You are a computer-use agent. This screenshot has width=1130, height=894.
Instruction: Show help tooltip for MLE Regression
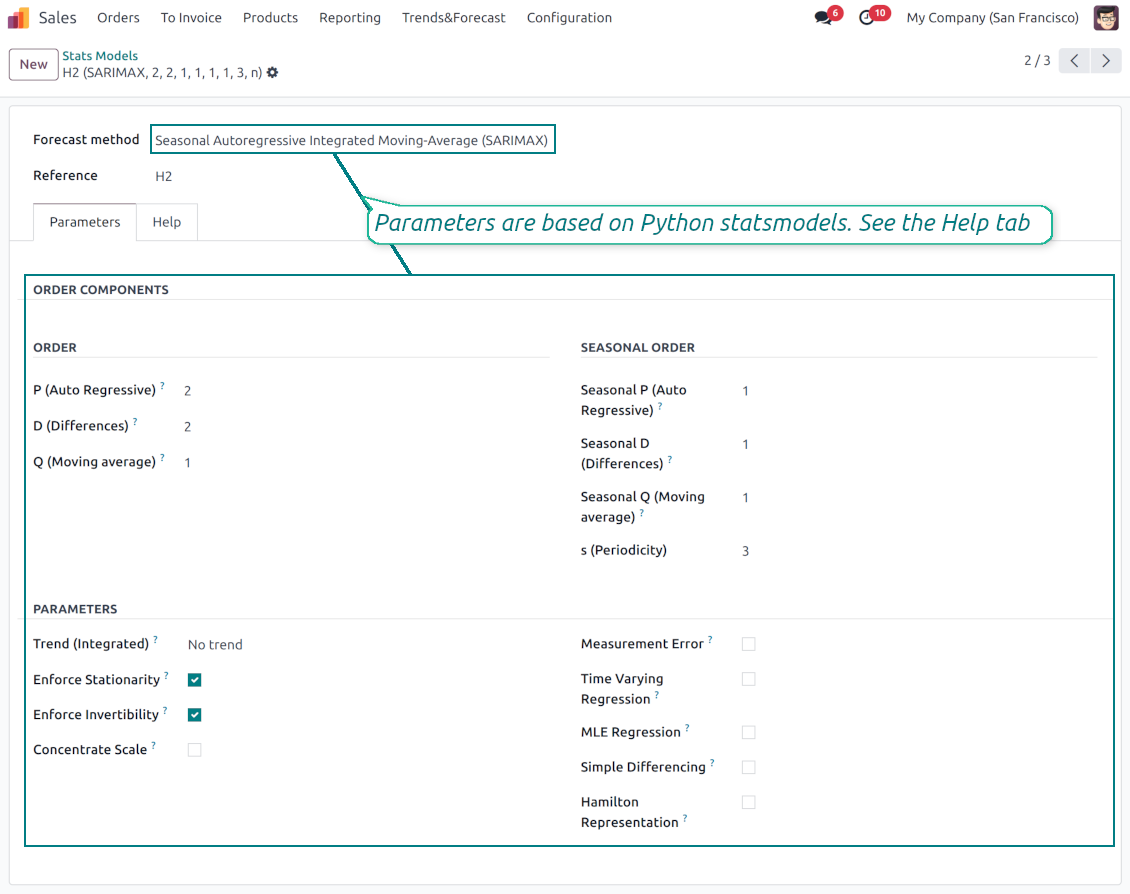688,728
